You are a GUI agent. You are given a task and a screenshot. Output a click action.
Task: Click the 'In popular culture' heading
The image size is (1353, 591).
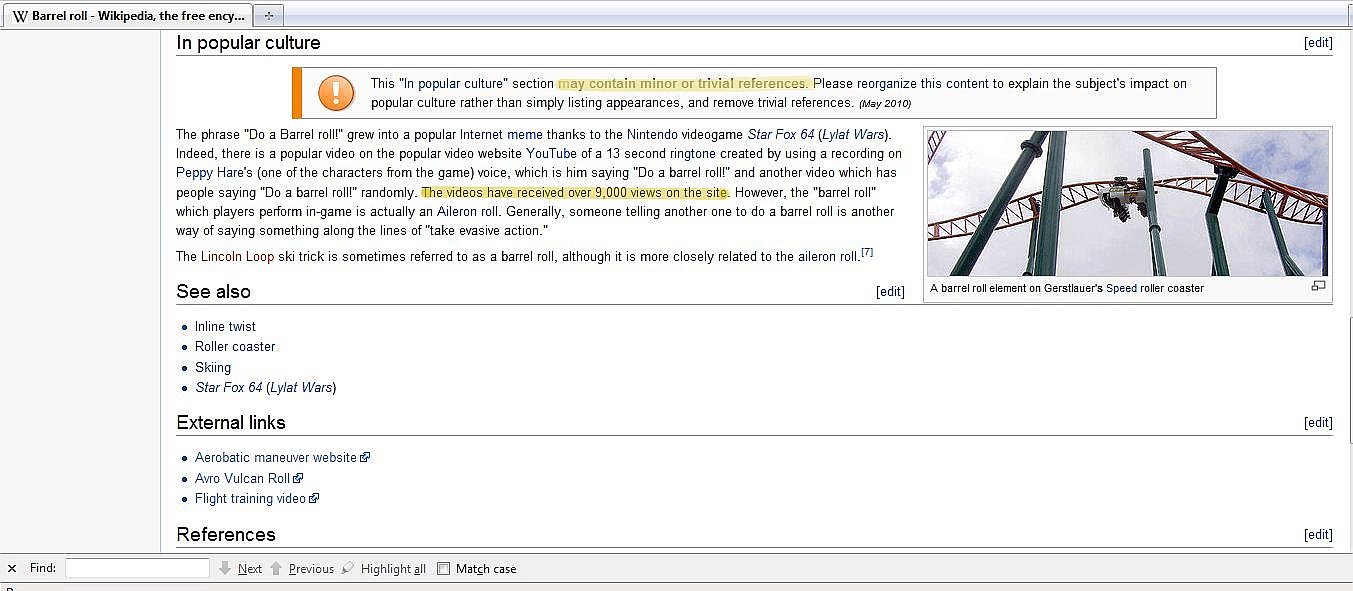[x=248, y=43]
